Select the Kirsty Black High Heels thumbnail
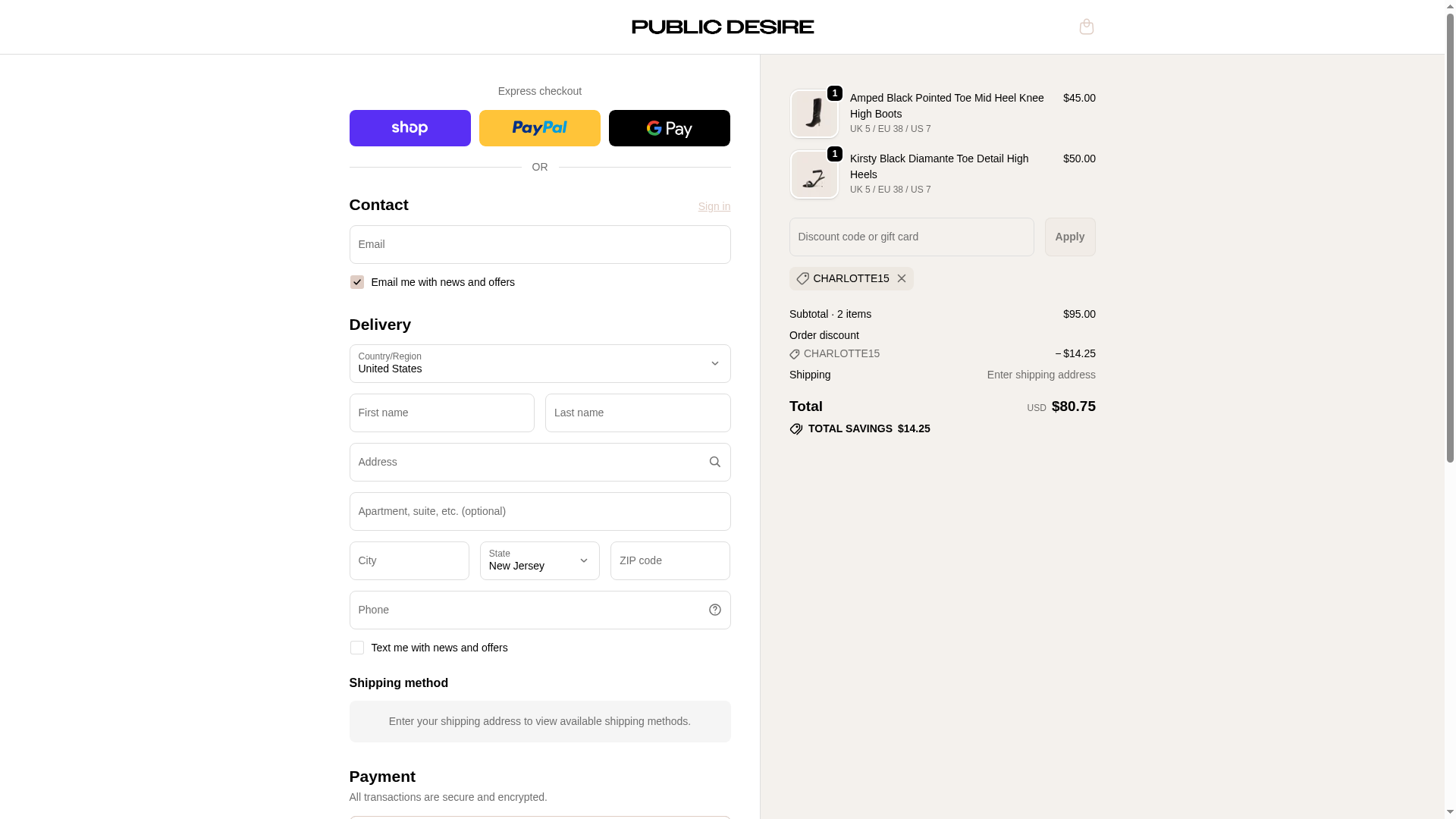This screenshot has height=819, width=1456. coord(814,174)
